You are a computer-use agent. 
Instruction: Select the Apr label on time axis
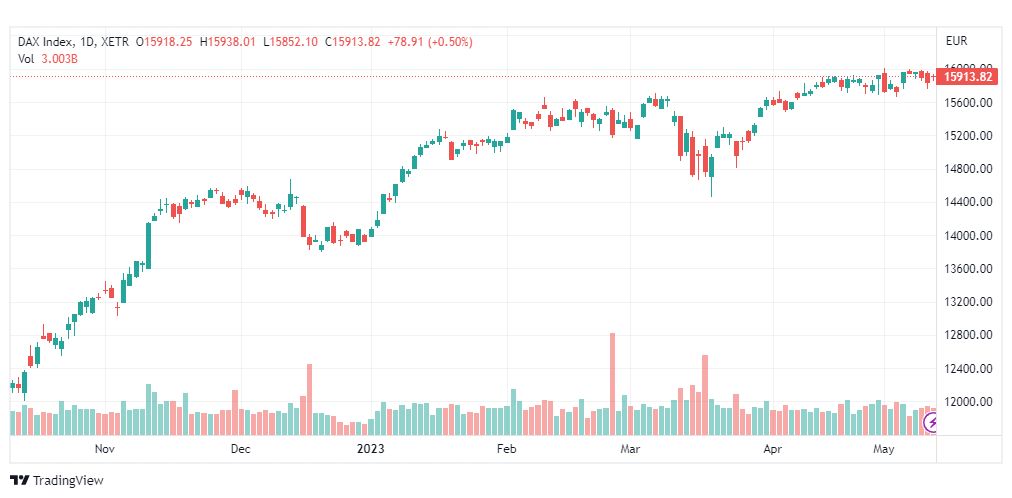pos(771,450)
